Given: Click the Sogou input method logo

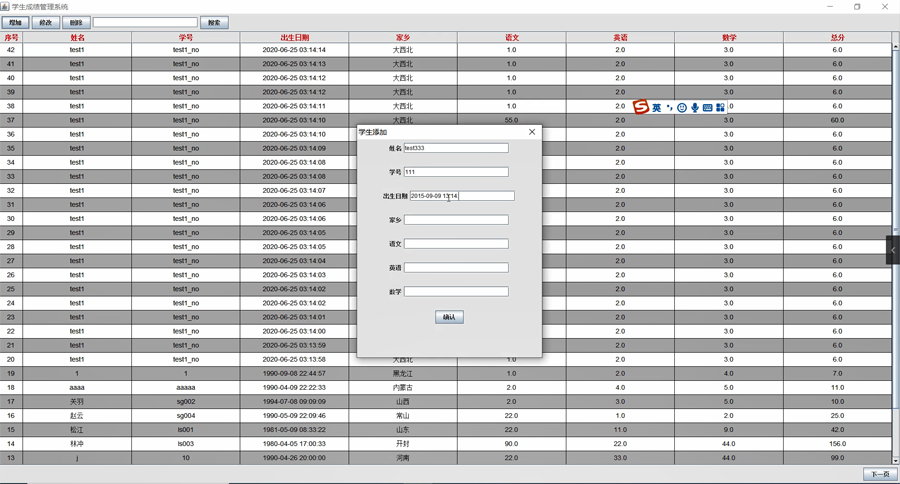Looking at the screenshot, I should coord(641,107).
